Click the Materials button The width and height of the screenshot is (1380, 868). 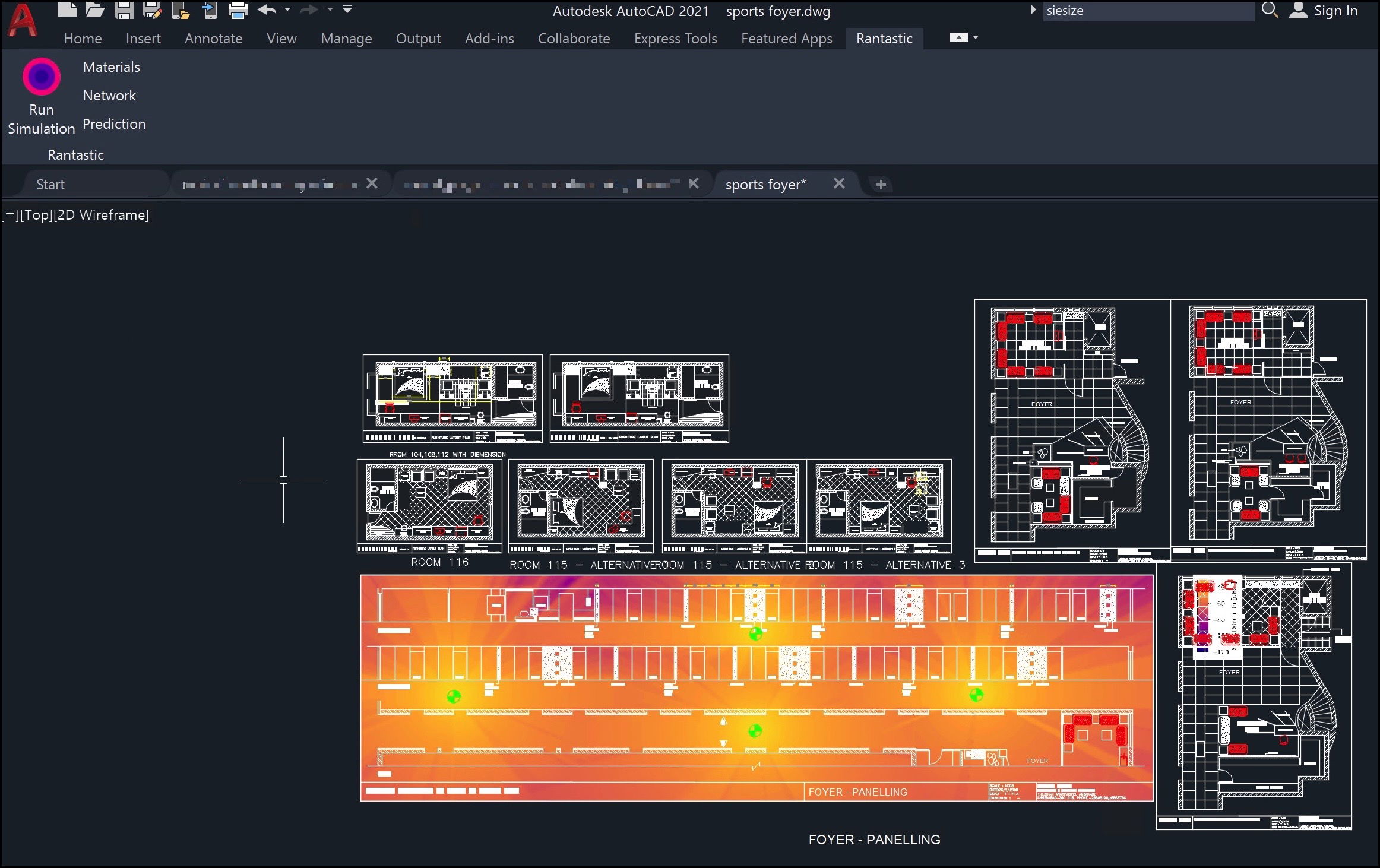point(111,67)
